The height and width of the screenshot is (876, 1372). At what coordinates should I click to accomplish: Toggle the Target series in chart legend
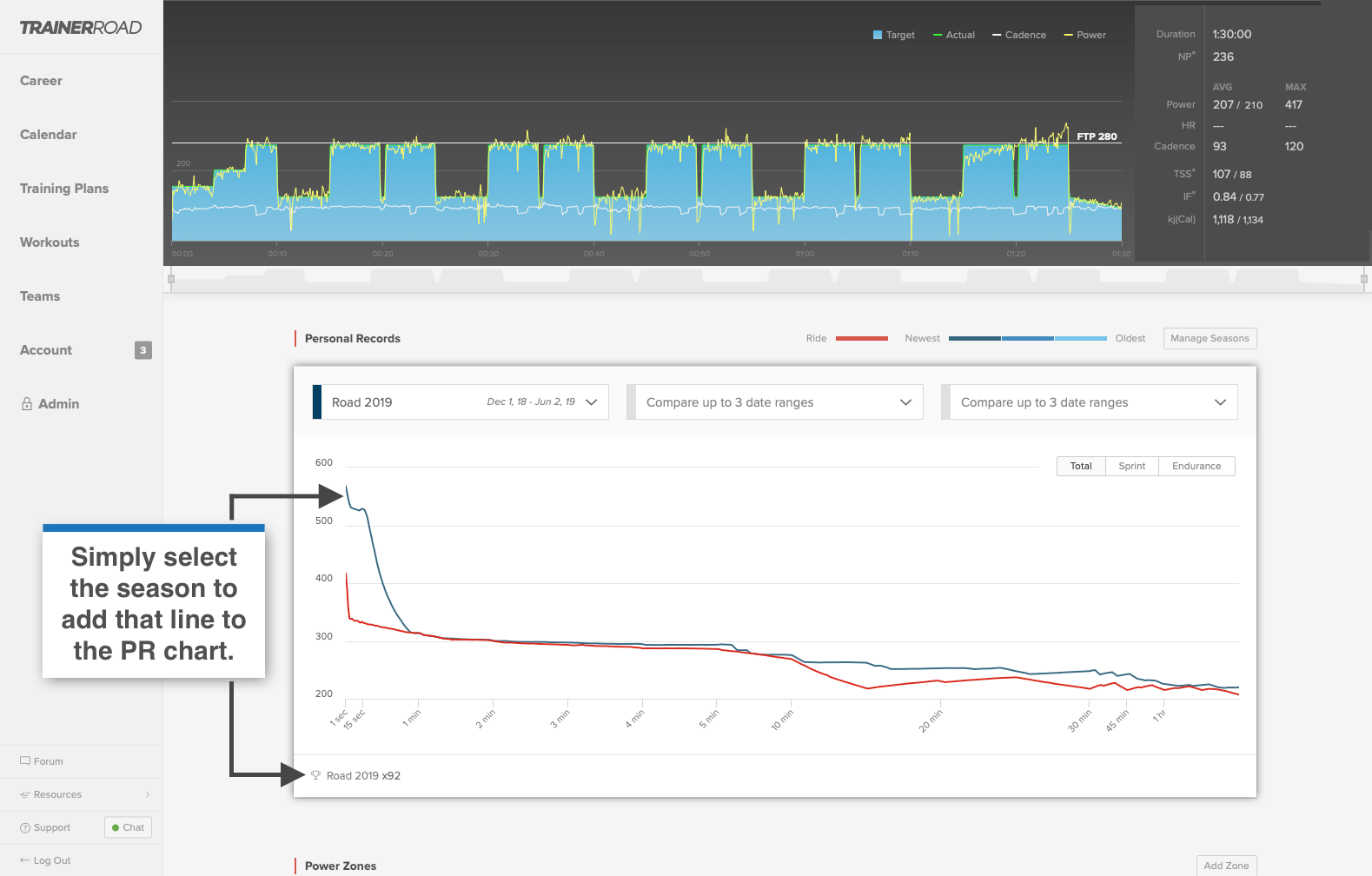pos(894,35)
